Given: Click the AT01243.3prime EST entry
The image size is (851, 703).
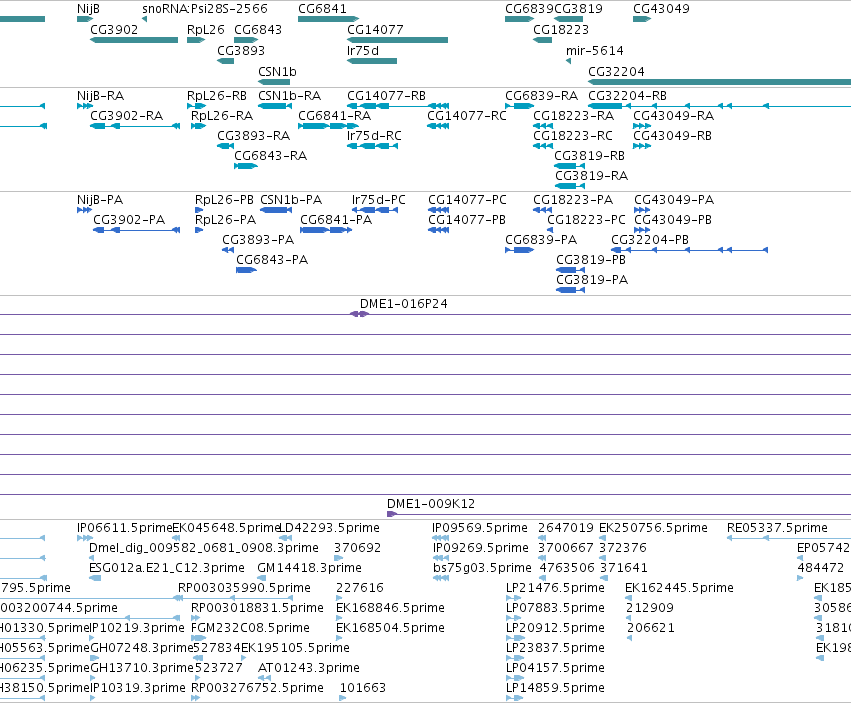Looking at the screenshot, I should 265,678.
